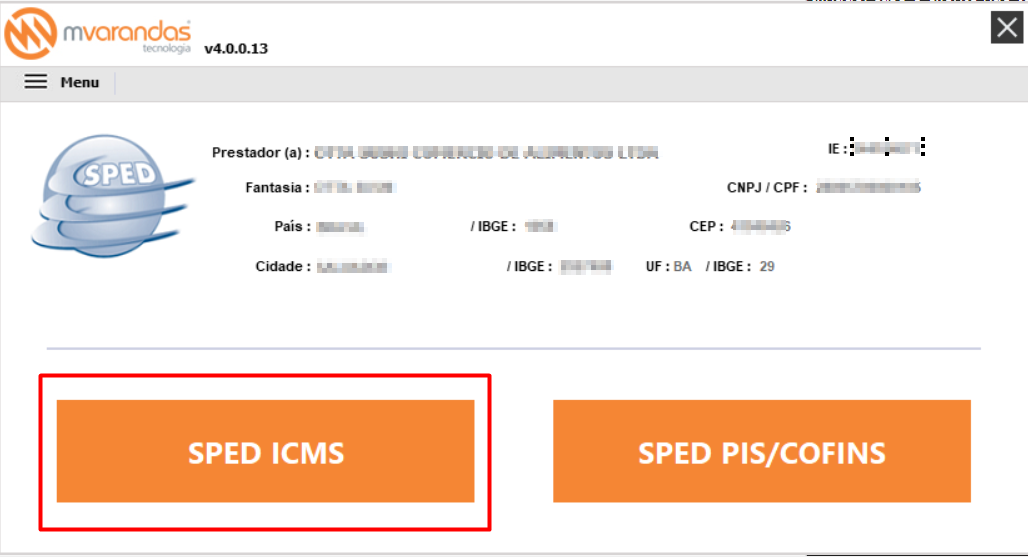Click the Fantasia name value
Image resolution: width=1028 pixels, height=557 pixels.
354,188
